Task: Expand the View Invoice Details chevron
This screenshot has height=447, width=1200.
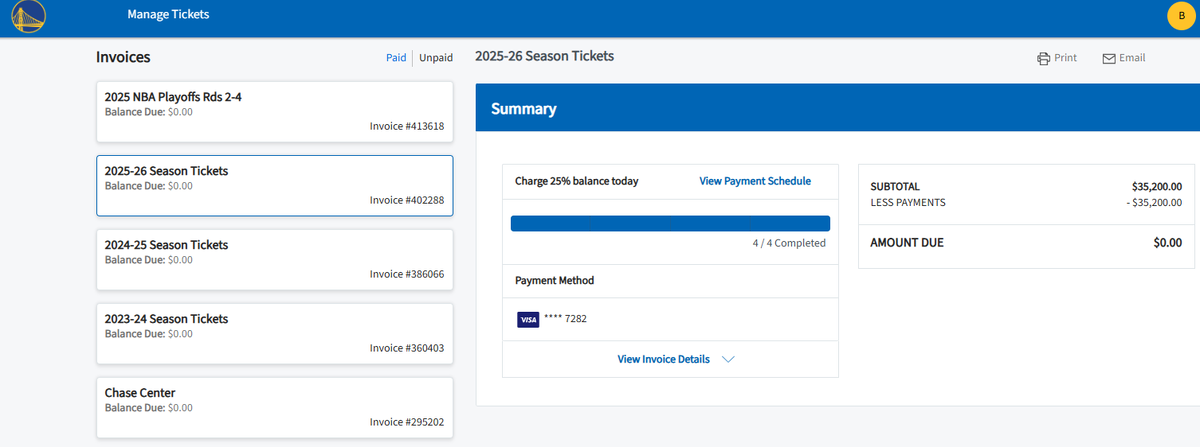Action: pyautogui.click(x=728, y=360)
